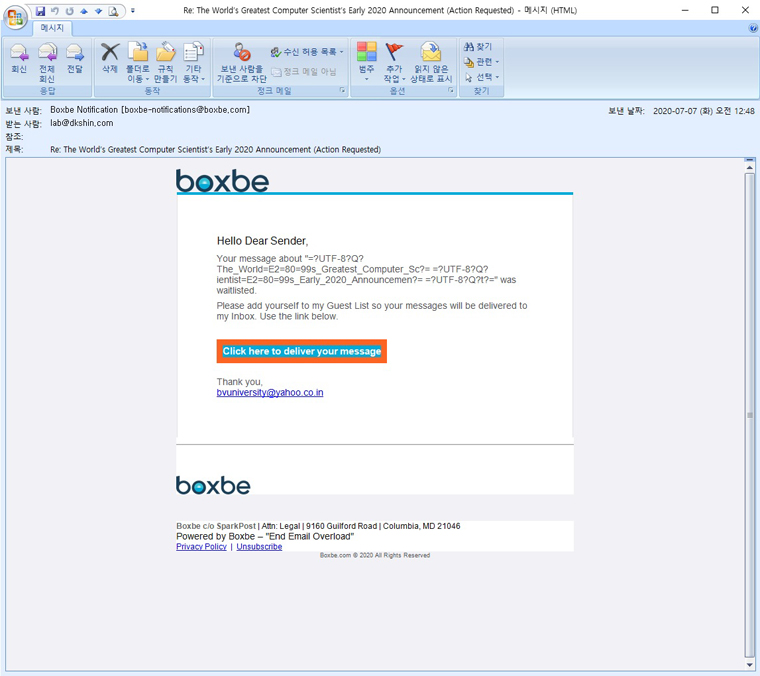This screenshot has height=676, width=760.
Task: Click the 찾기 find binoculars button
Action: pyautogui.click(x=478, y=47)
